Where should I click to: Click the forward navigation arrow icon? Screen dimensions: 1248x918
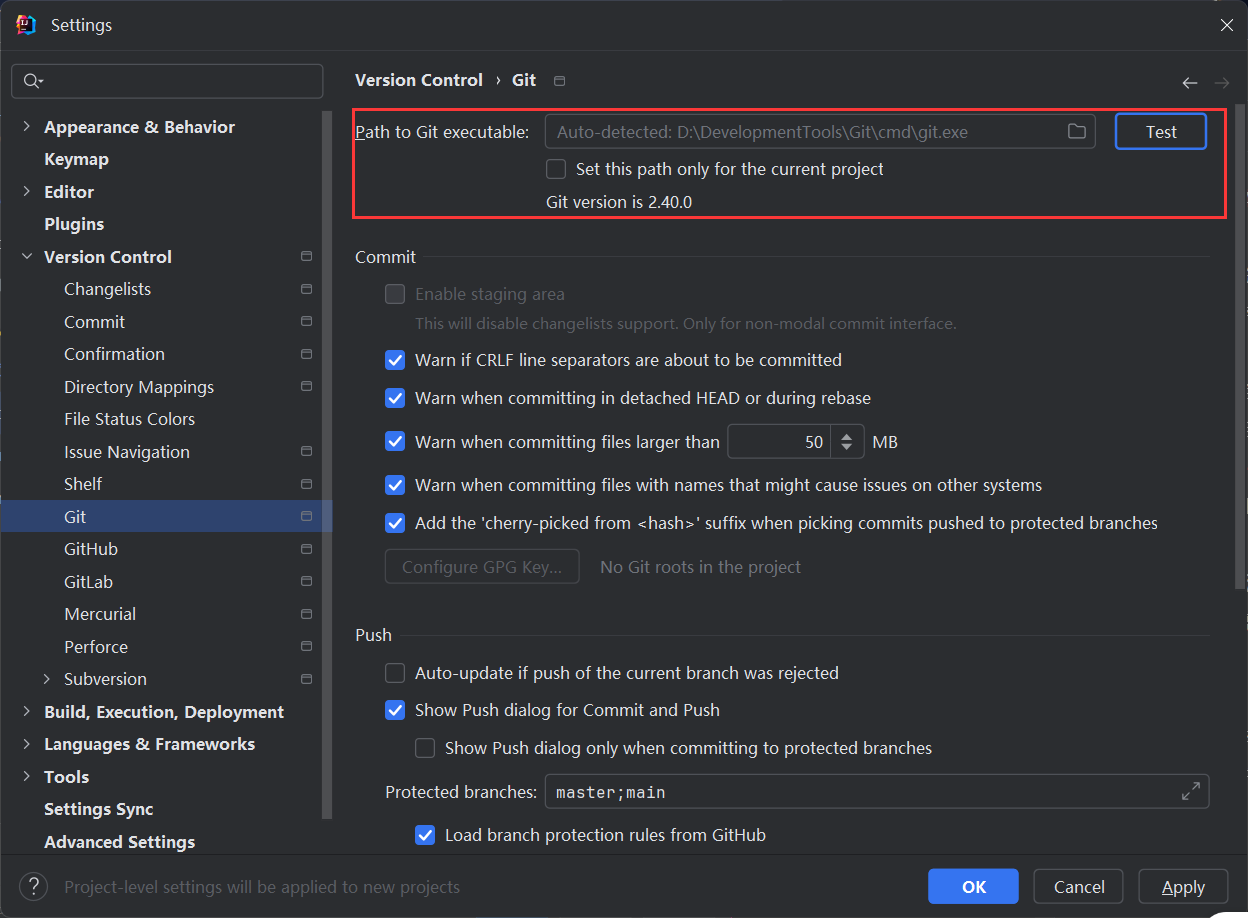click(x=1221, y=83)
